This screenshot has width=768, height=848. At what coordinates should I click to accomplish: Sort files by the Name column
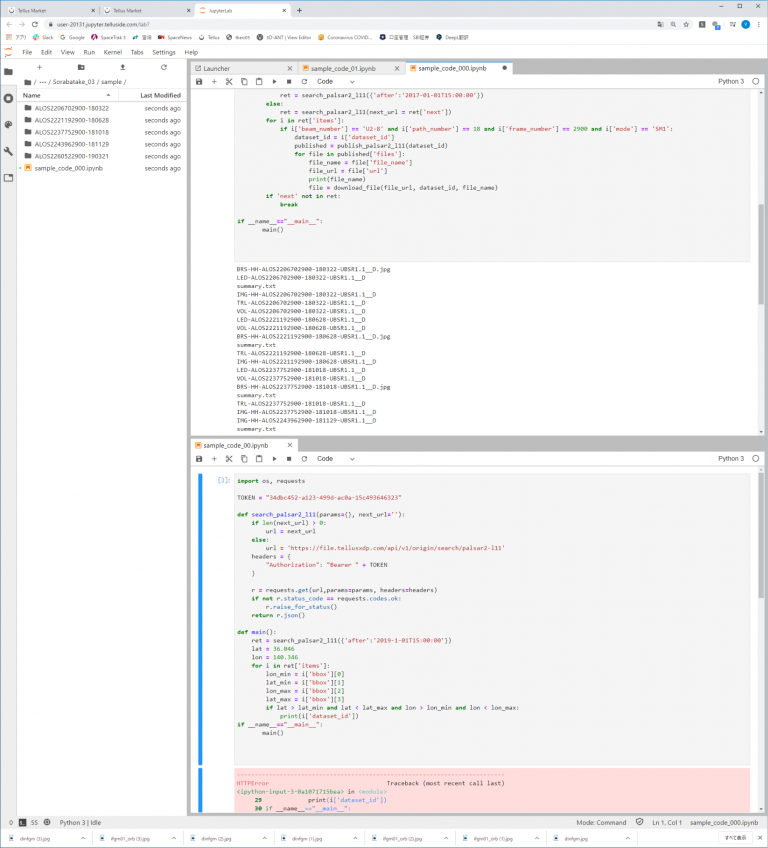(x=68, y=95)
